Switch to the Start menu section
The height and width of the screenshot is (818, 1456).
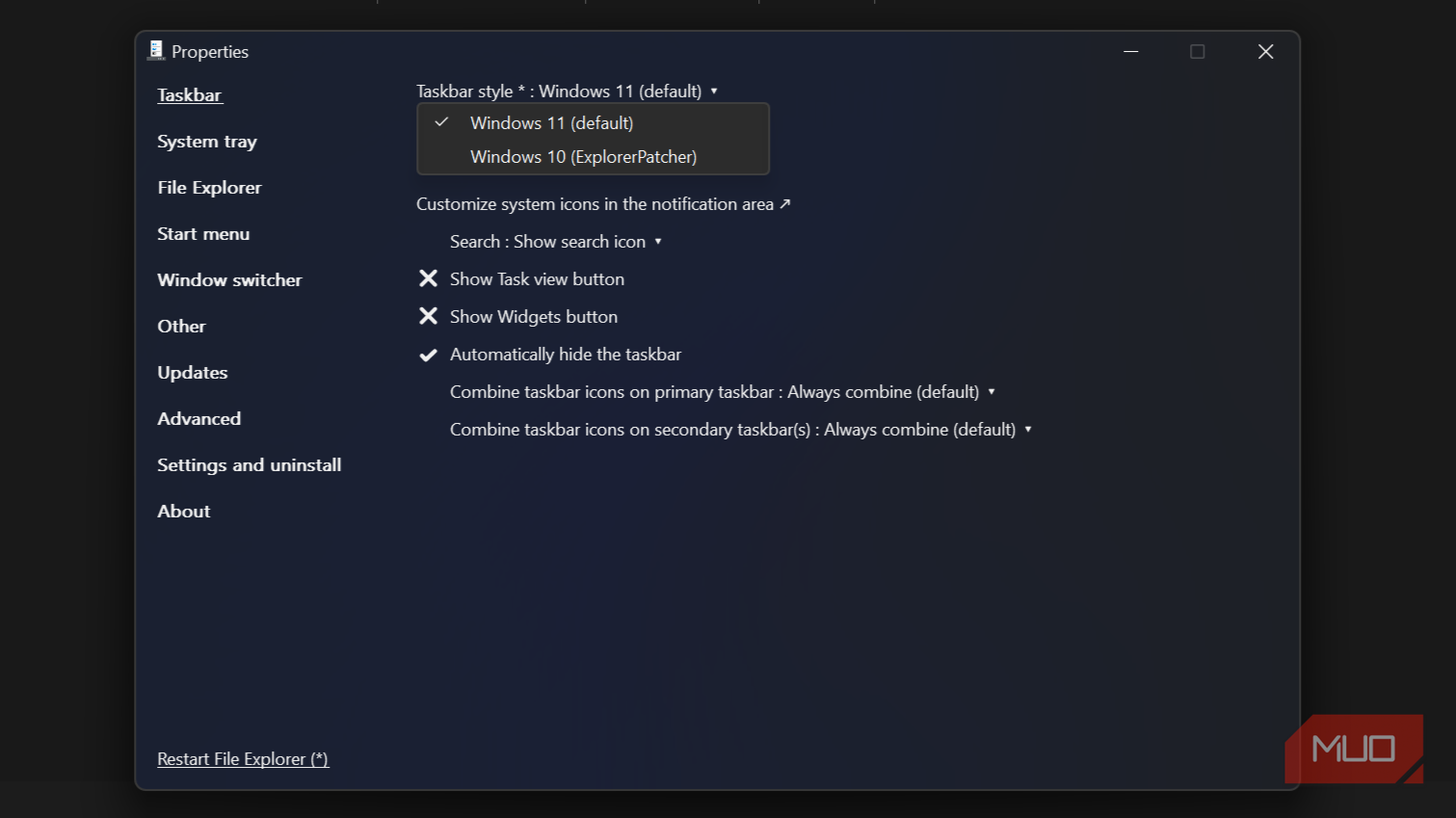(203, 234)
